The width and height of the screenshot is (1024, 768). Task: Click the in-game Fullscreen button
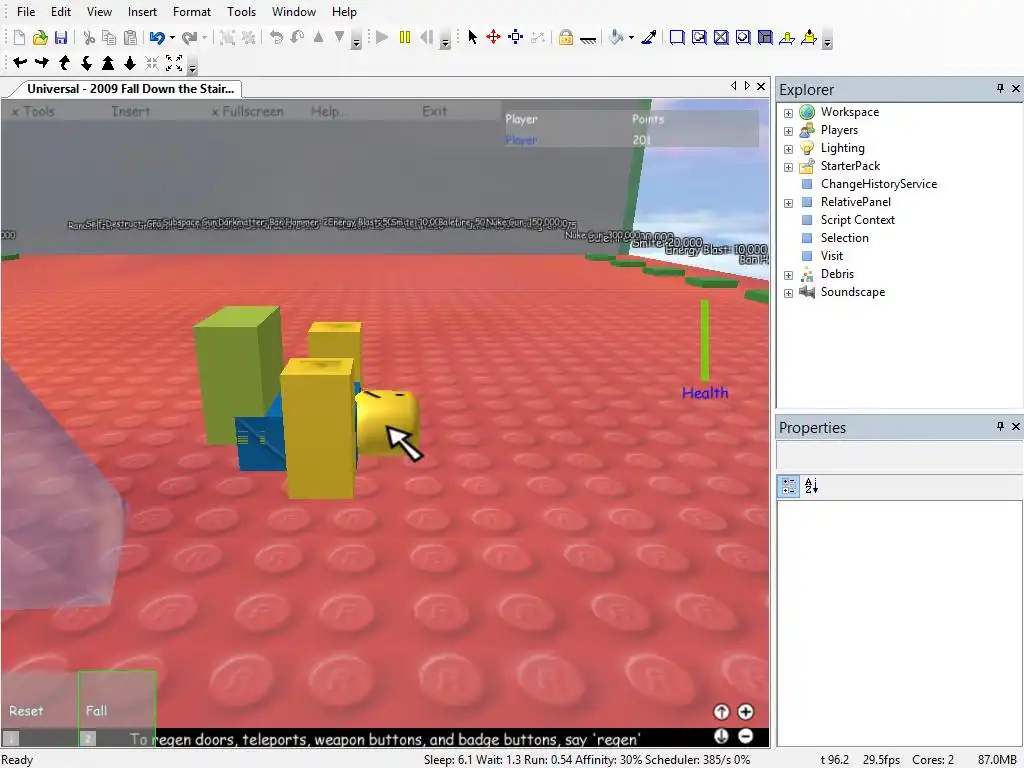pyautogui.click(x=248, y=112)
